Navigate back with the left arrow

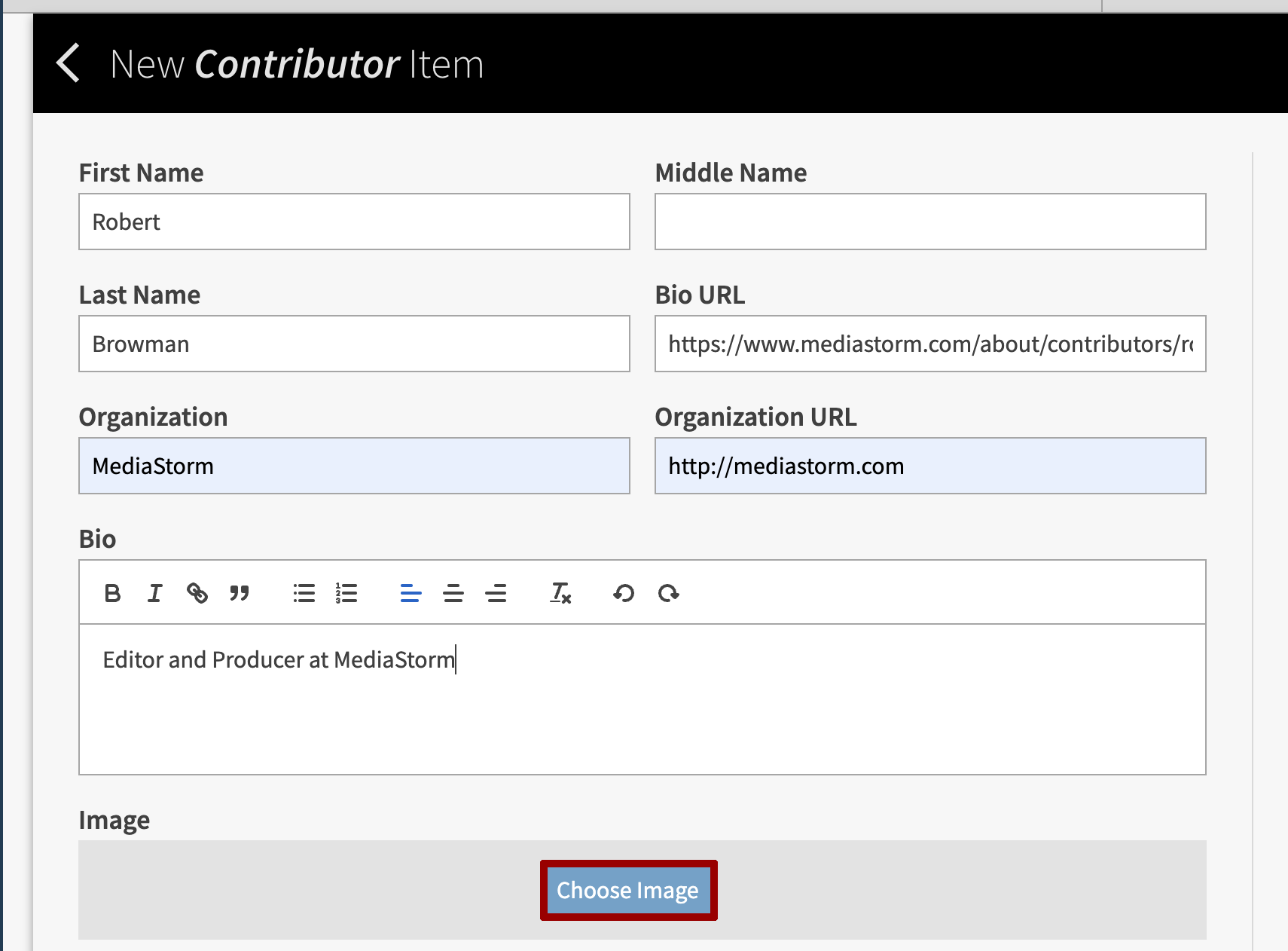point(68,63)
